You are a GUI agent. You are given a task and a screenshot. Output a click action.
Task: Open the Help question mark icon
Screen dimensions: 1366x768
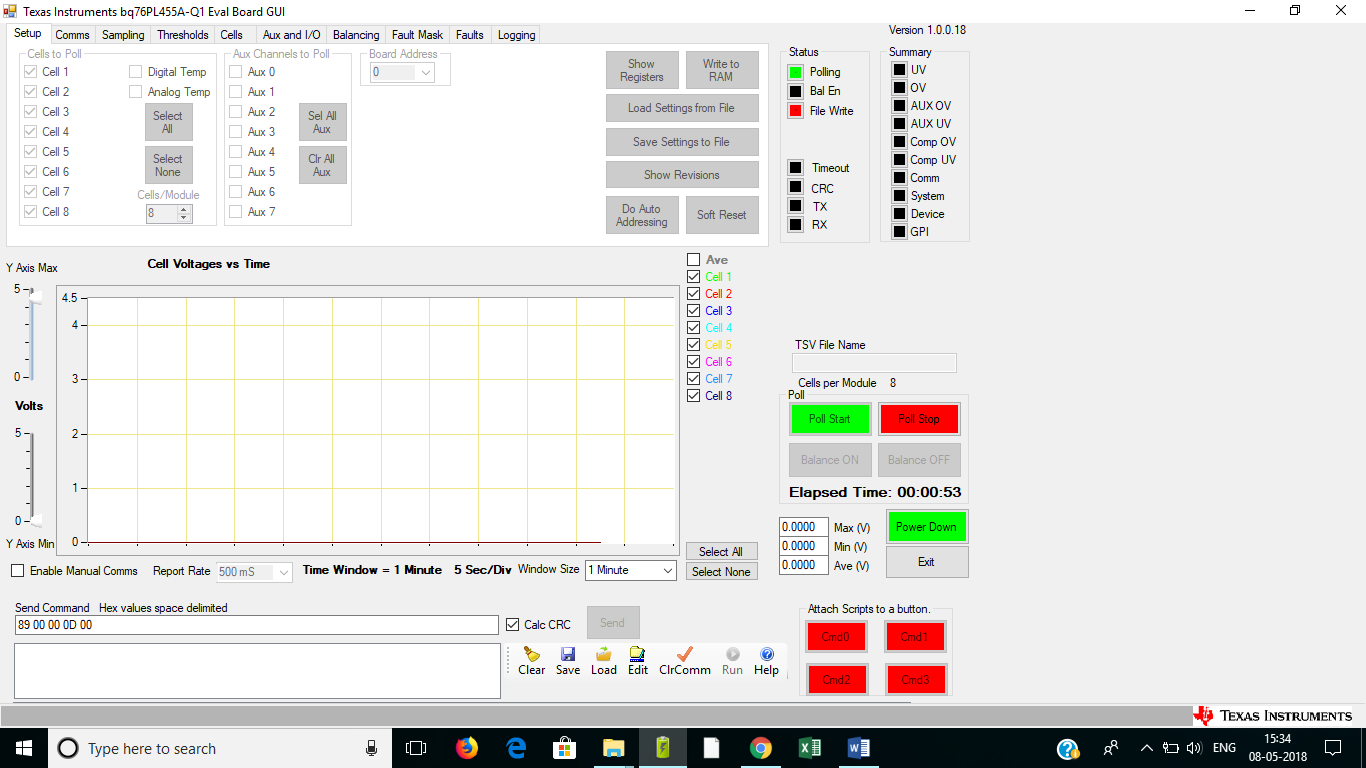click(767, 654)
